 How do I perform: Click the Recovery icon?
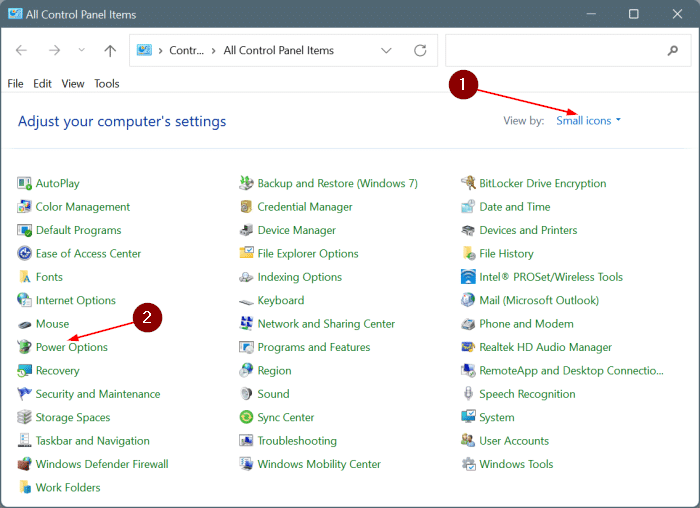(24, 371)
